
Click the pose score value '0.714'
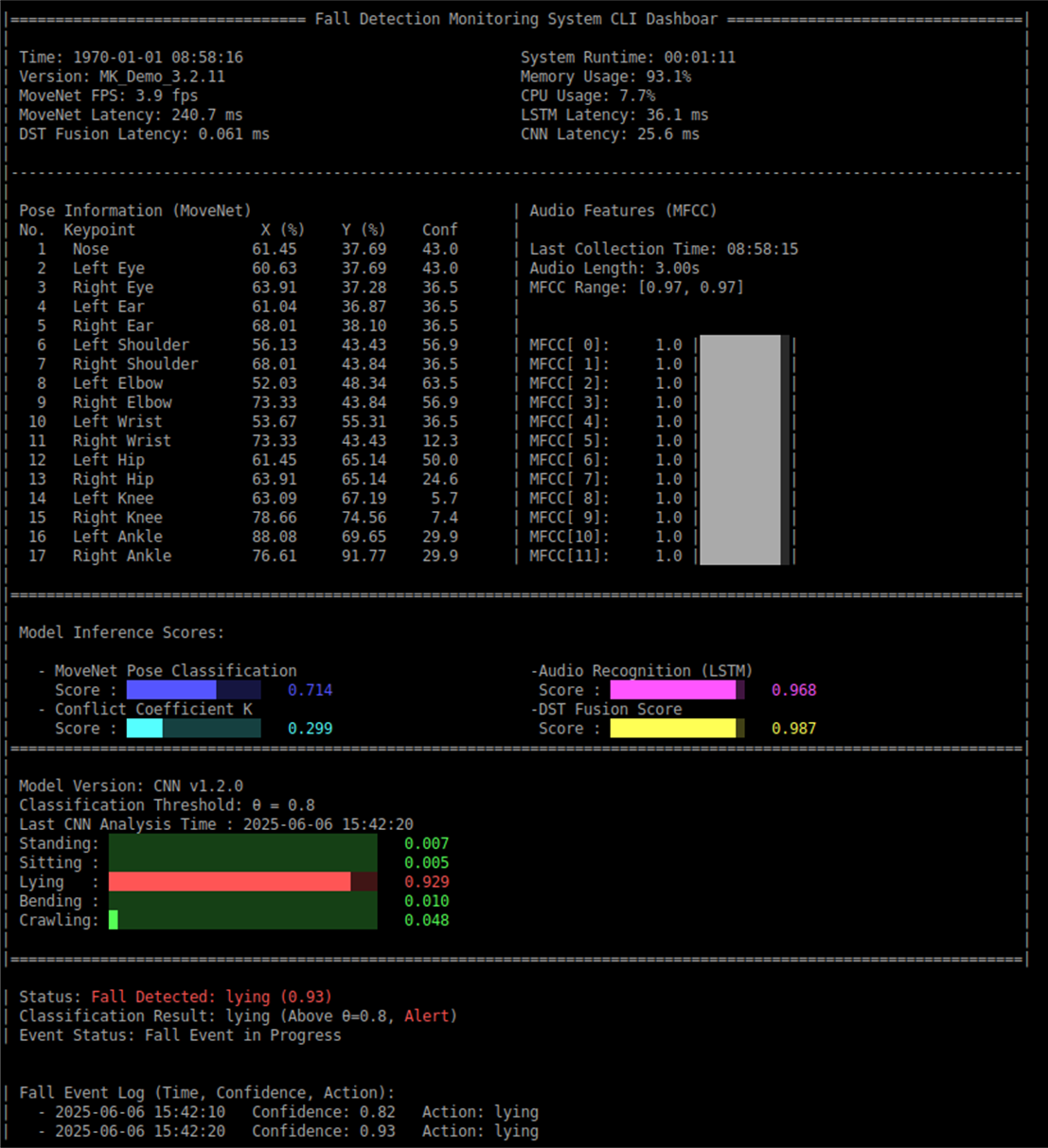[311, 690]
